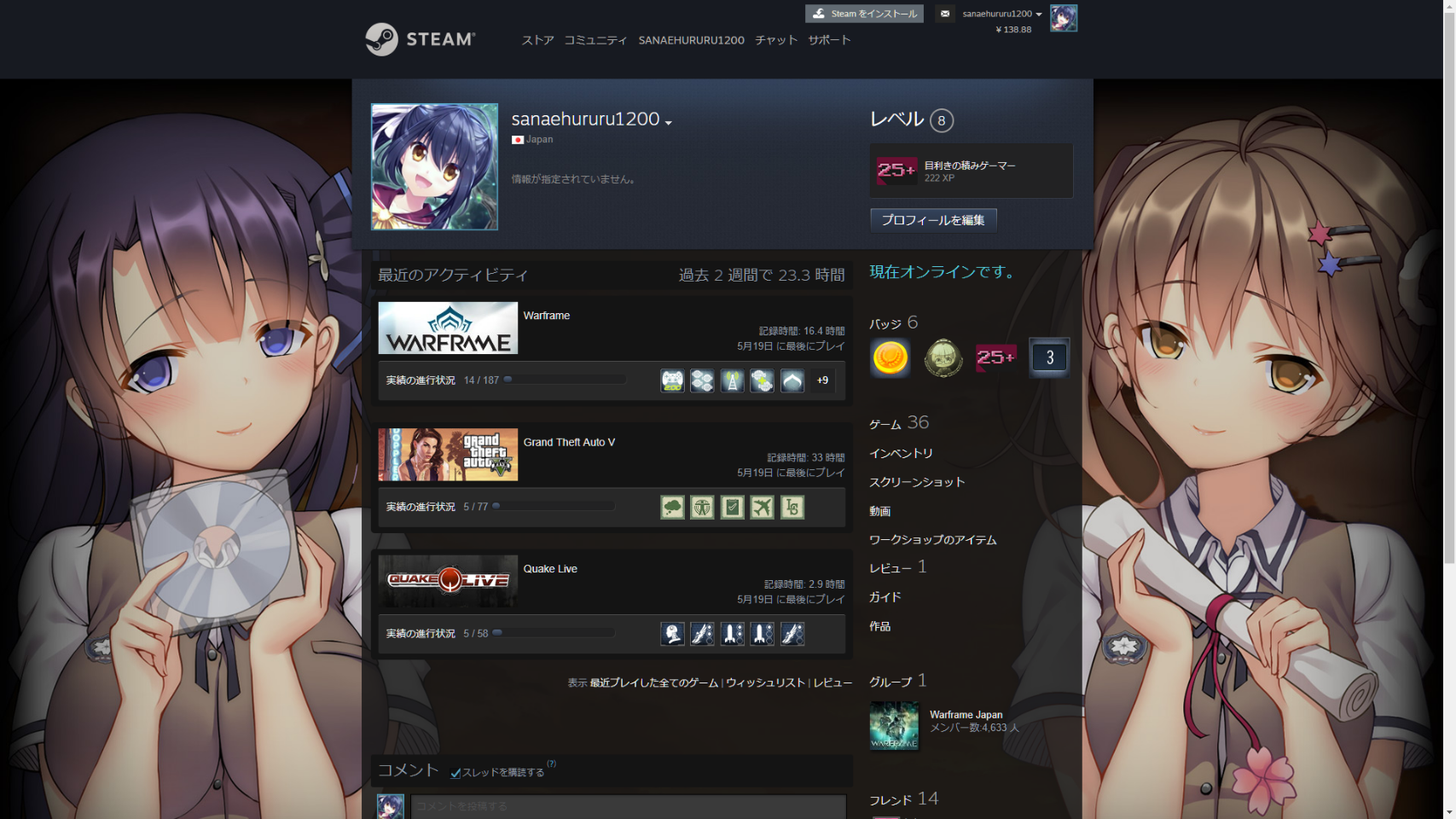The image size is (1456, 819).
Task: Click the Steam logo in header
Action: pyautogui.click(x=420, y=39)
